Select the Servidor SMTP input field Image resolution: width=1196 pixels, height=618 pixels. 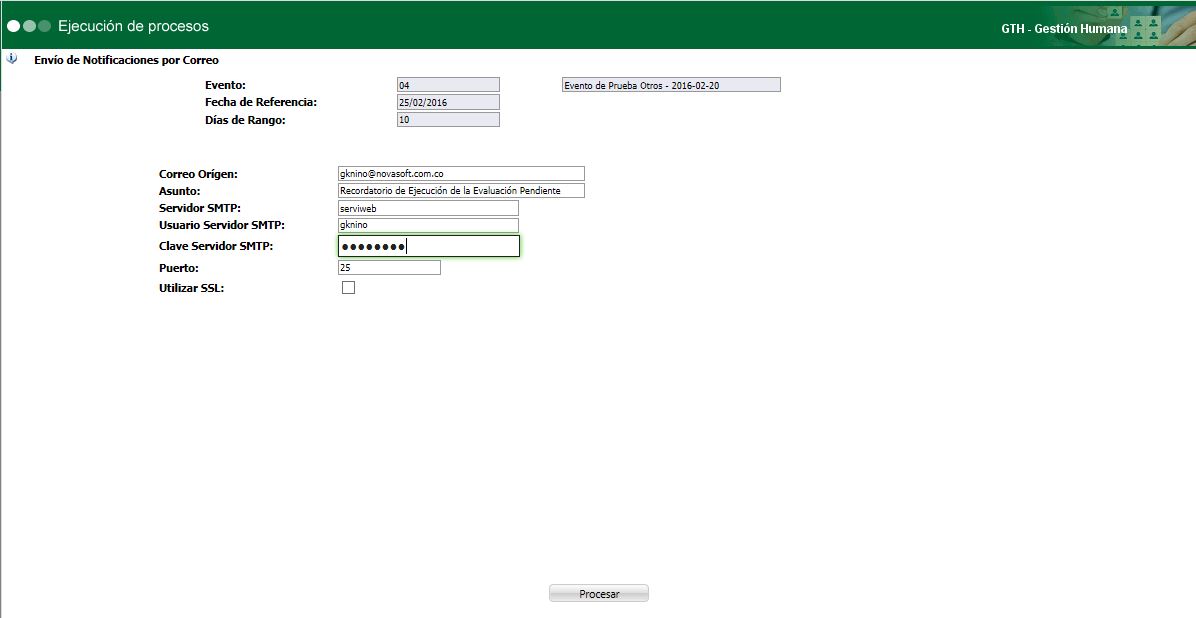pos(428,208)
